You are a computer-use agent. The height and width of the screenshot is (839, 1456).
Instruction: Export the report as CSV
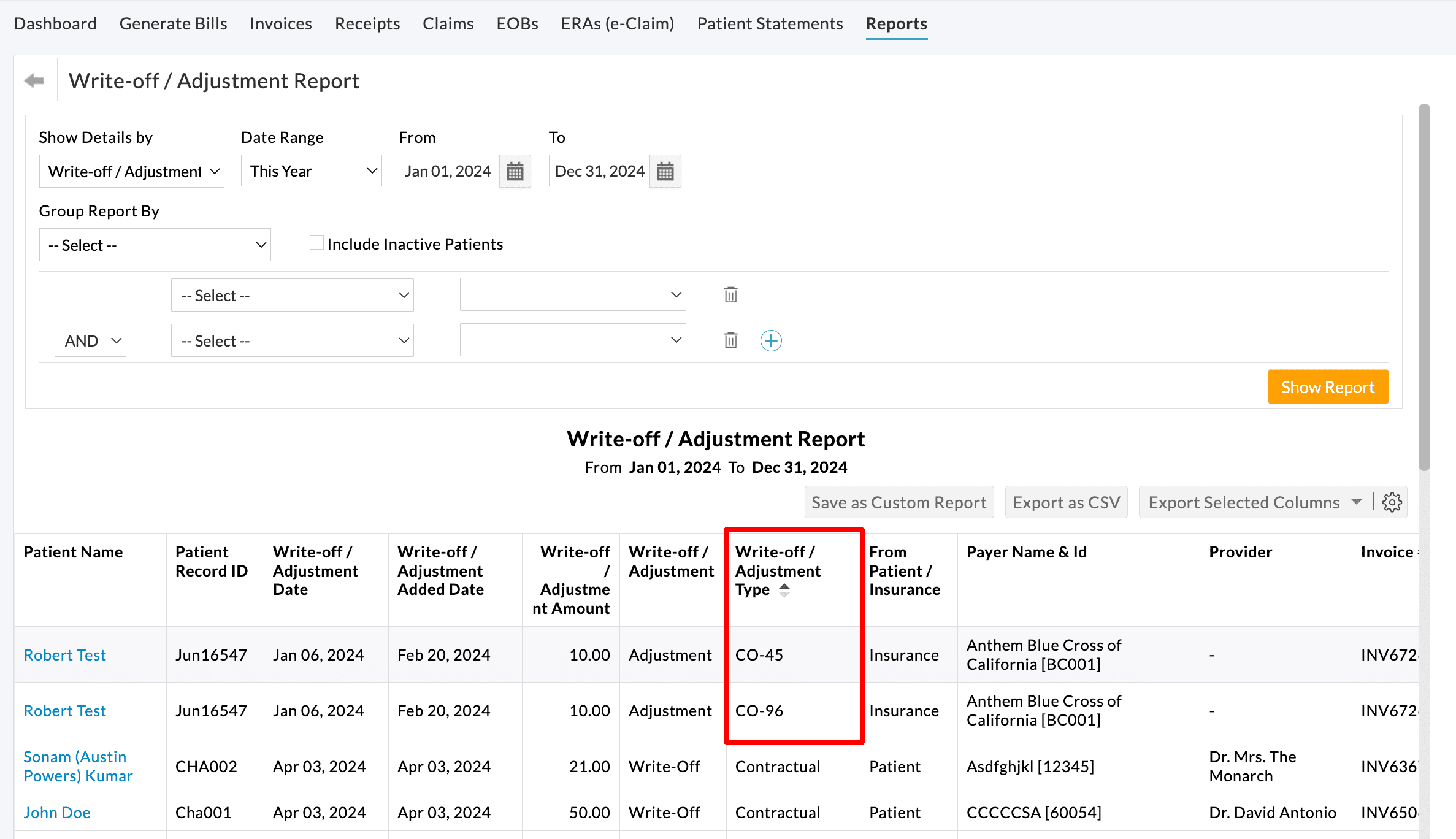(x=1066, y=502)
